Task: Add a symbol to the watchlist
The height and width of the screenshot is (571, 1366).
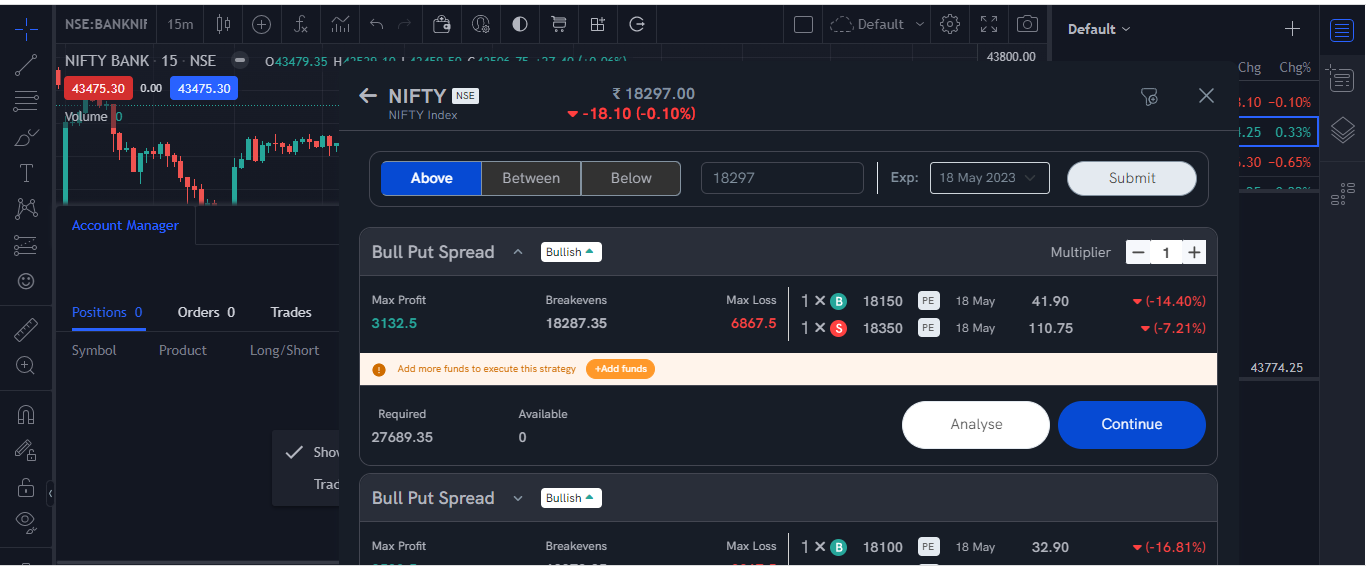Action: point(1292,29)
